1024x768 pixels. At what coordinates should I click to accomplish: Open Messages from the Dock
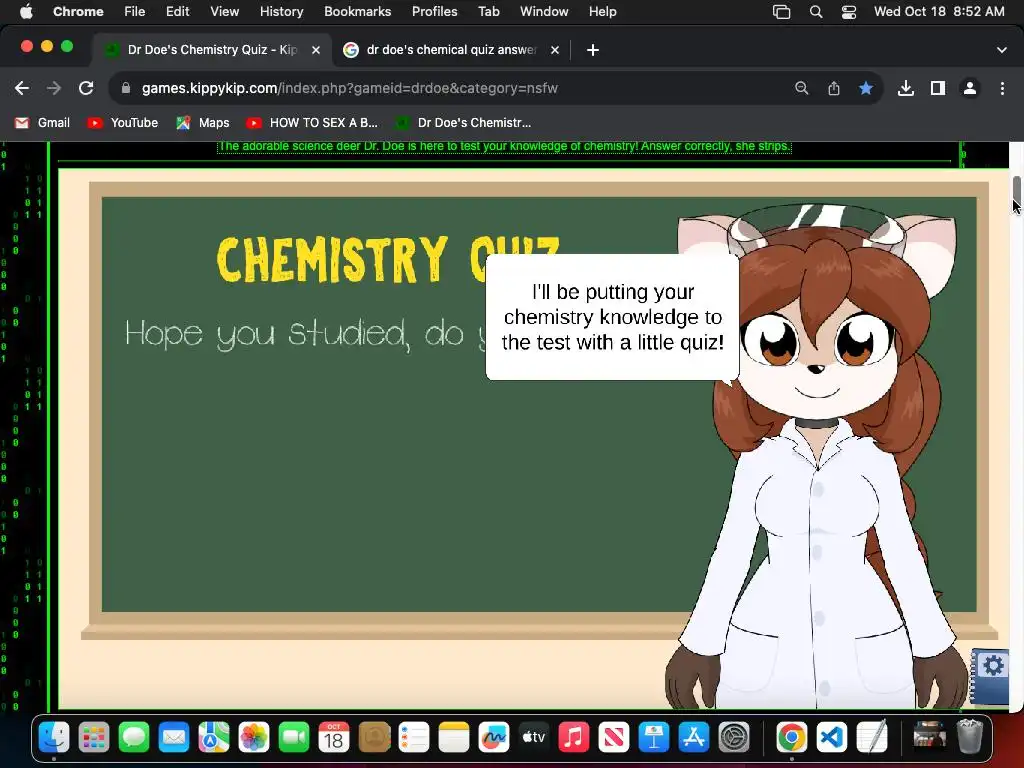pos(134,738)
